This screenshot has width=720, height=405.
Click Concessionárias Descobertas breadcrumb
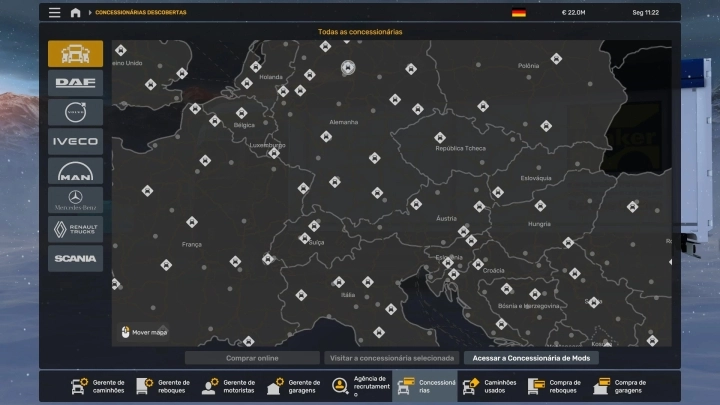coord(141,12)
